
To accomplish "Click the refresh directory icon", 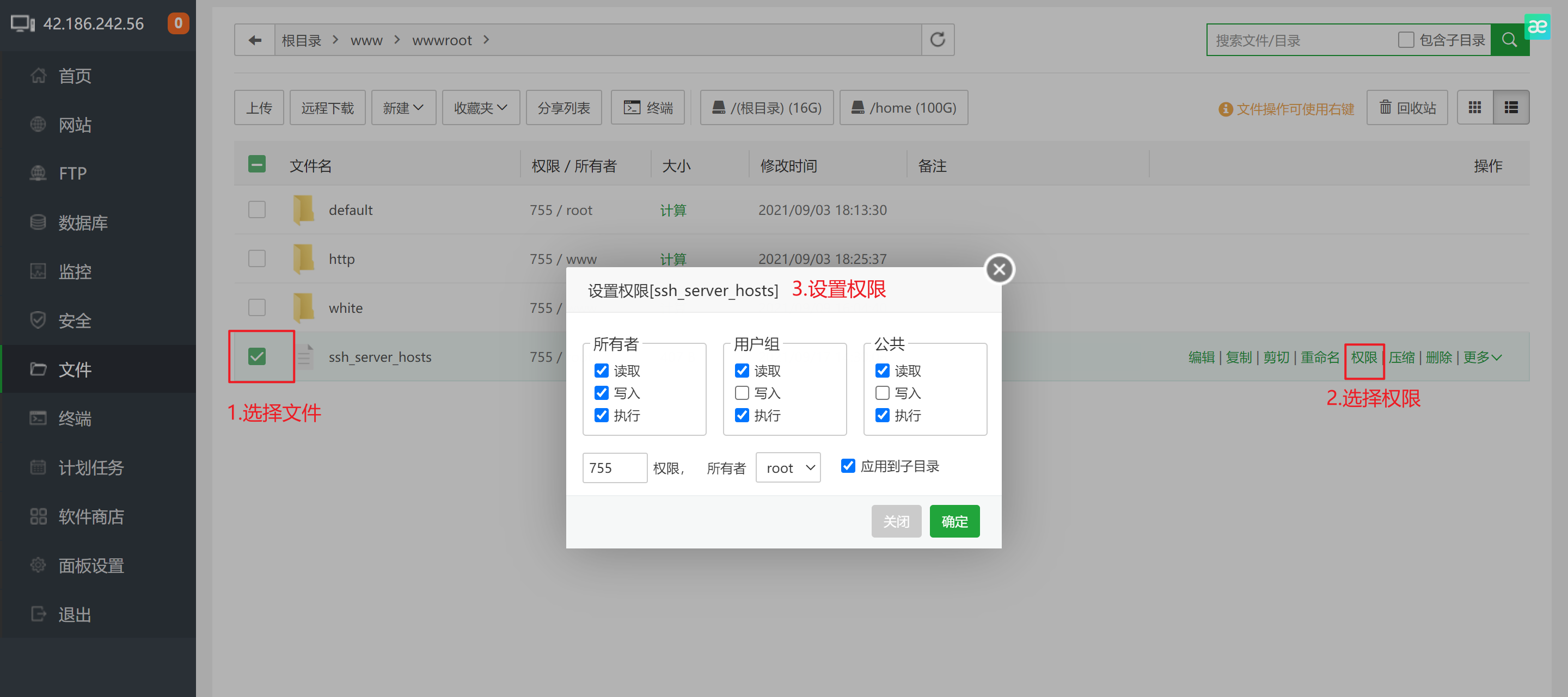I will tap(938, 40).
